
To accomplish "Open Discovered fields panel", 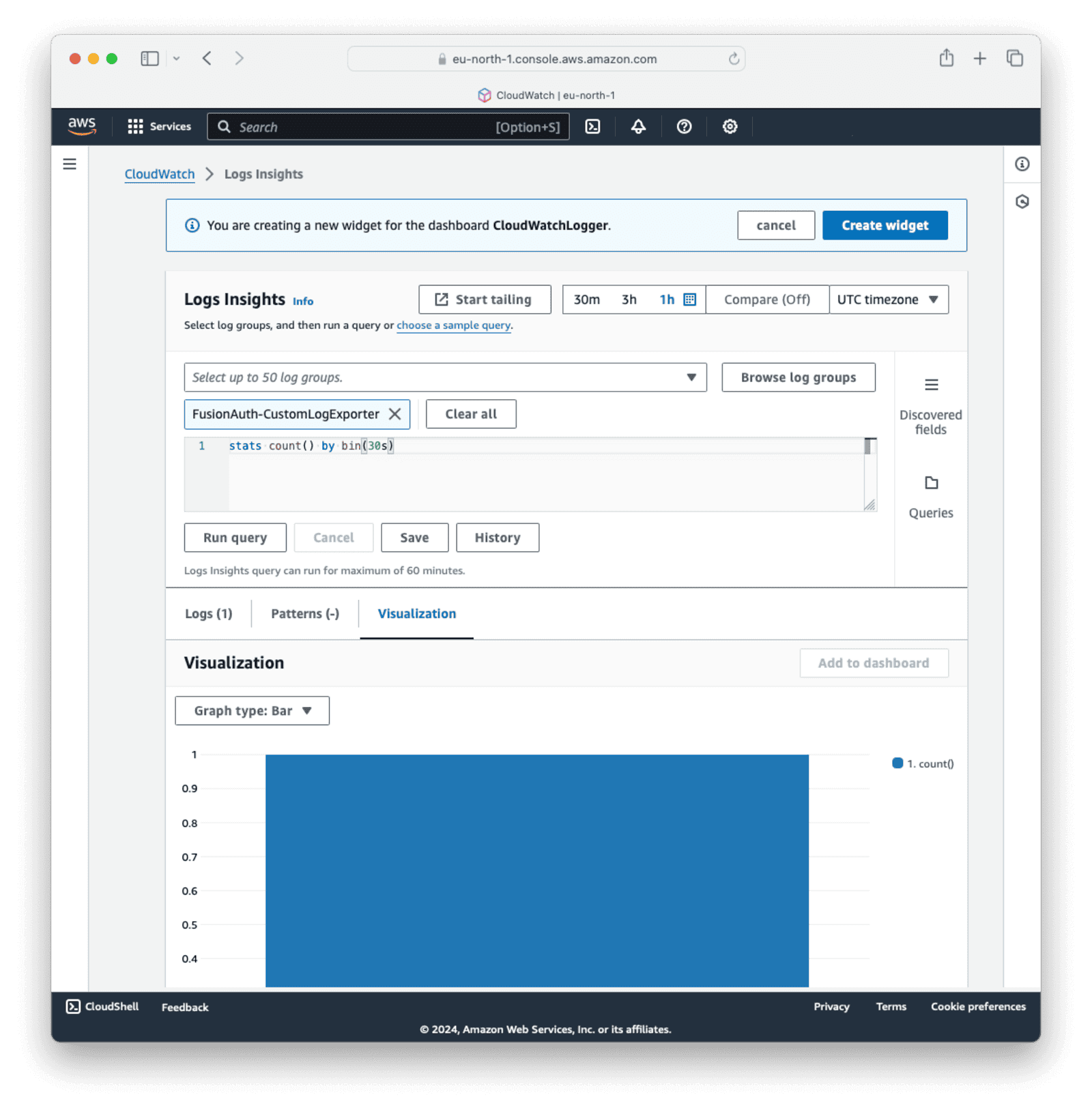I will point(930,407).
